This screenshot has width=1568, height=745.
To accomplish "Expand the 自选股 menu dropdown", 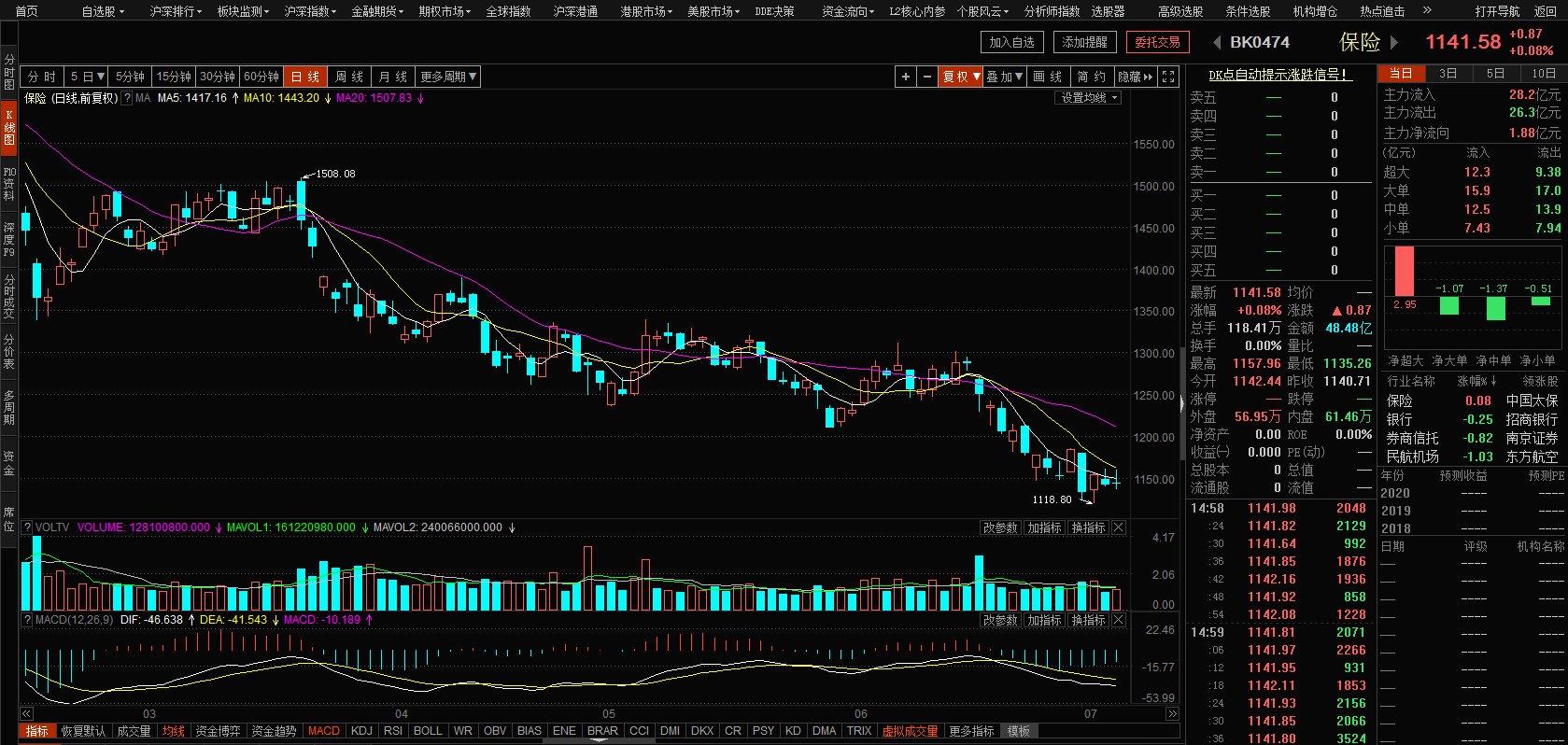I will click(103, 11).
